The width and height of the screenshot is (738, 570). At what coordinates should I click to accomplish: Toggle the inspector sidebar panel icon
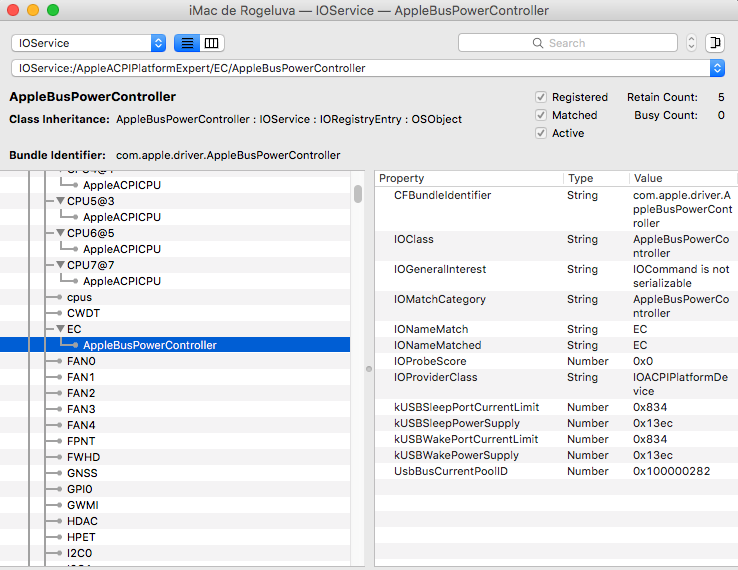(714, 43)
